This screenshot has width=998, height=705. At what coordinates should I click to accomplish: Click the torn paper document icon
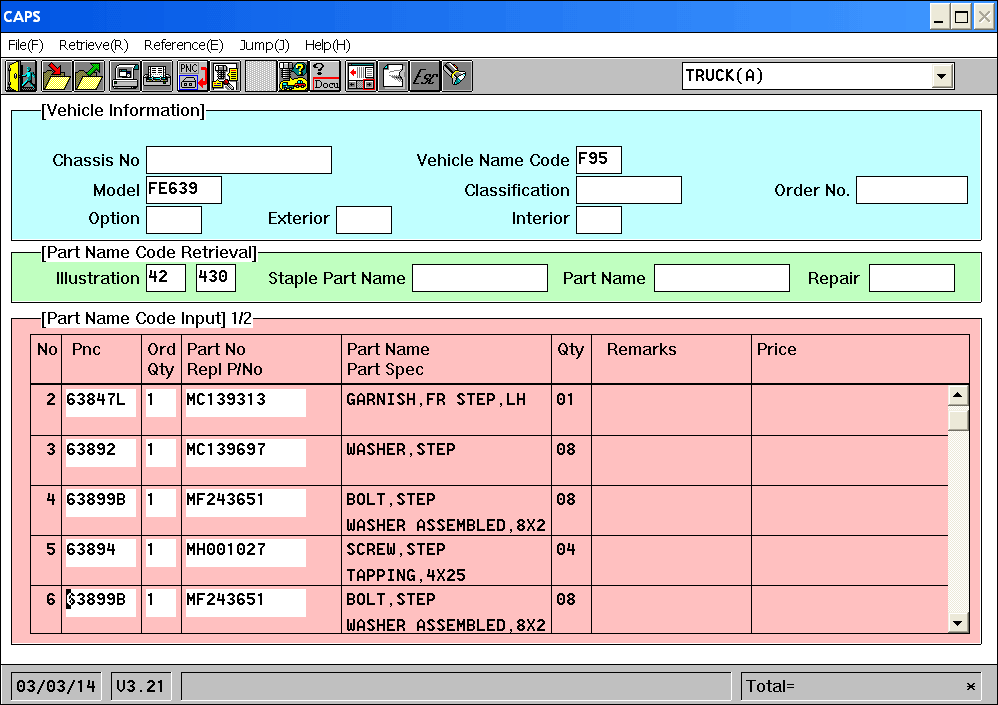pyautogui.click(x=393, y=76)
